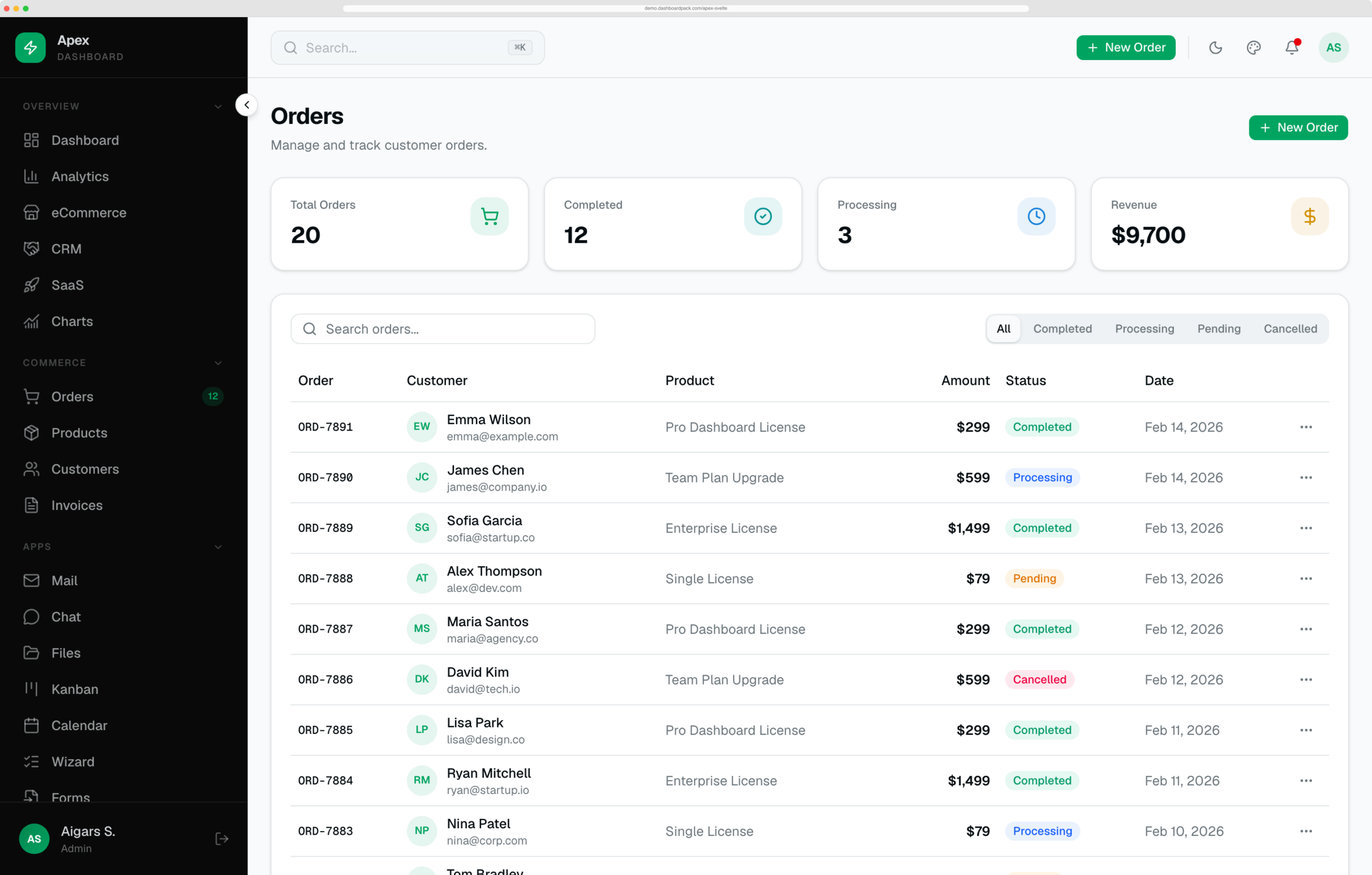Click the Revenue dollar card icon

(1310, 217)
